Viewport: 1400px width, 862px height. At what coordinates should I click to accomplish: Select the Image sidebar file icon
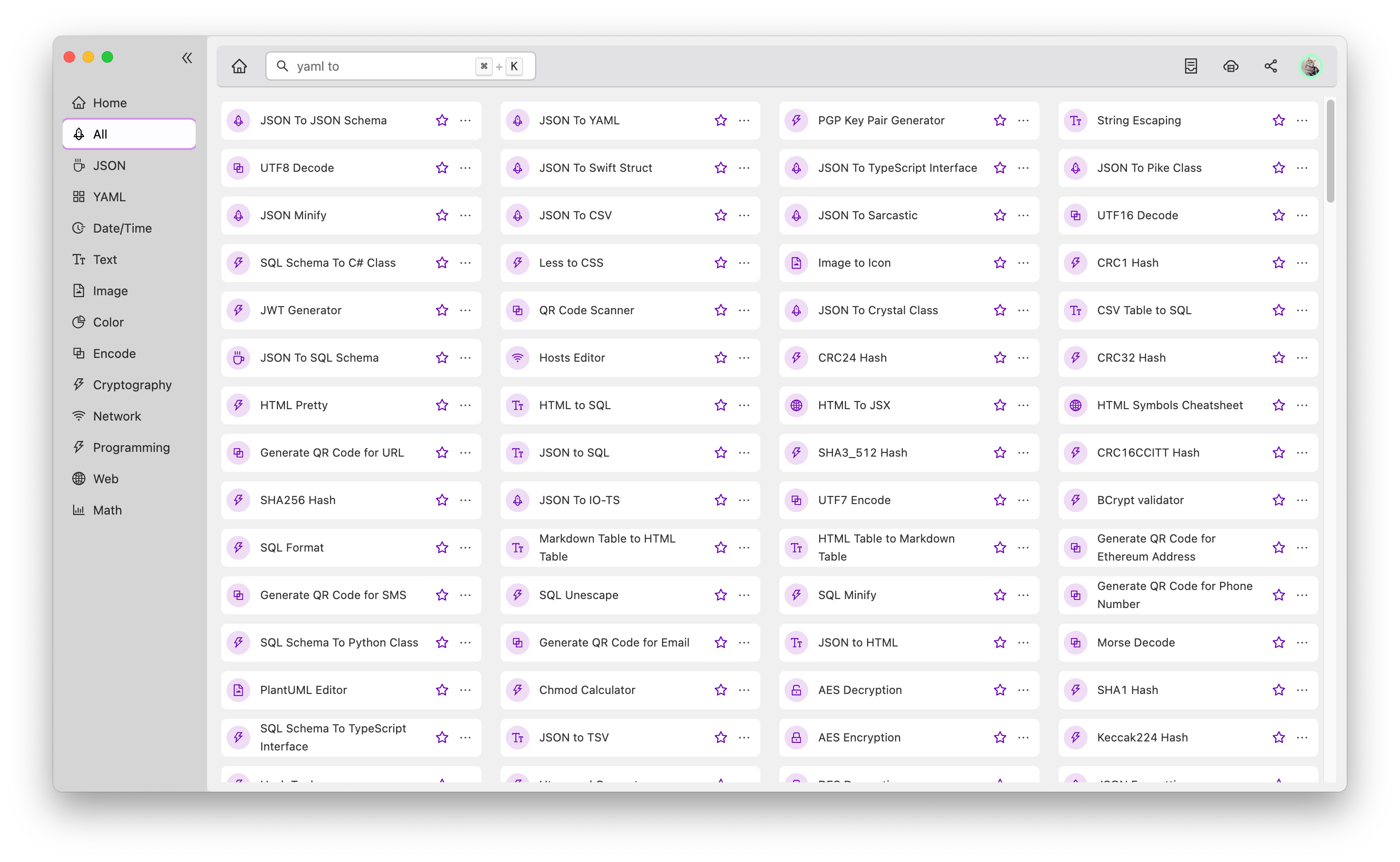coord(79,291)
